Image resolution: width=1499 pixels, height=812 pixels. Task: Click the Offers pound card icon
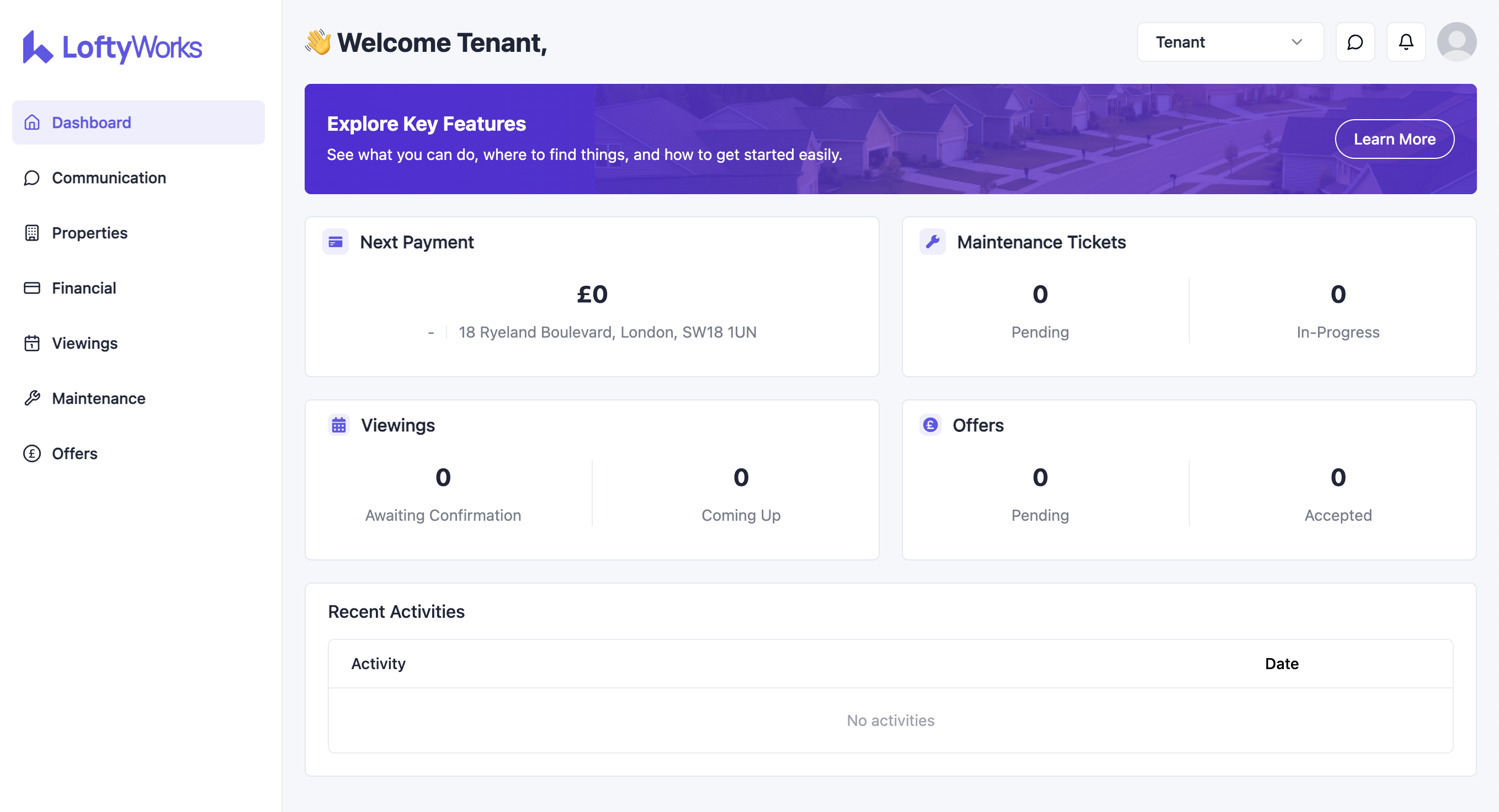[x=930, y=425]
